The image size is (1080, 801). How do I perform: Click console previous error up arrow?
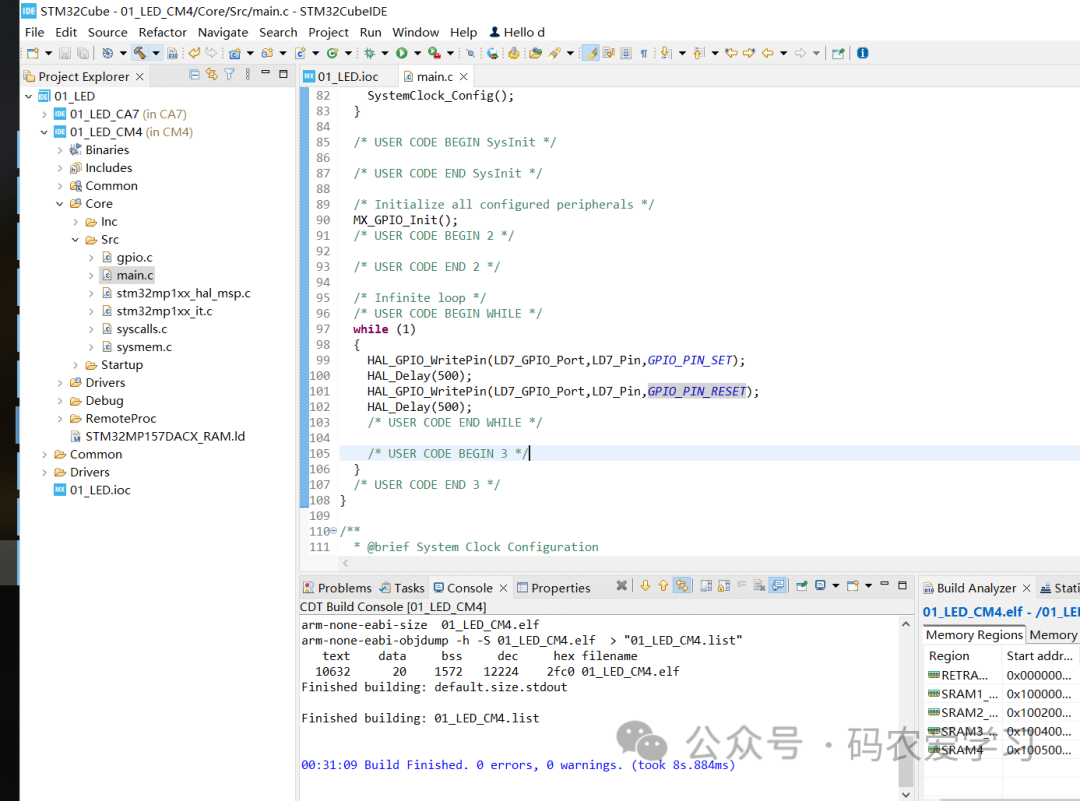[x=663, y=586]
